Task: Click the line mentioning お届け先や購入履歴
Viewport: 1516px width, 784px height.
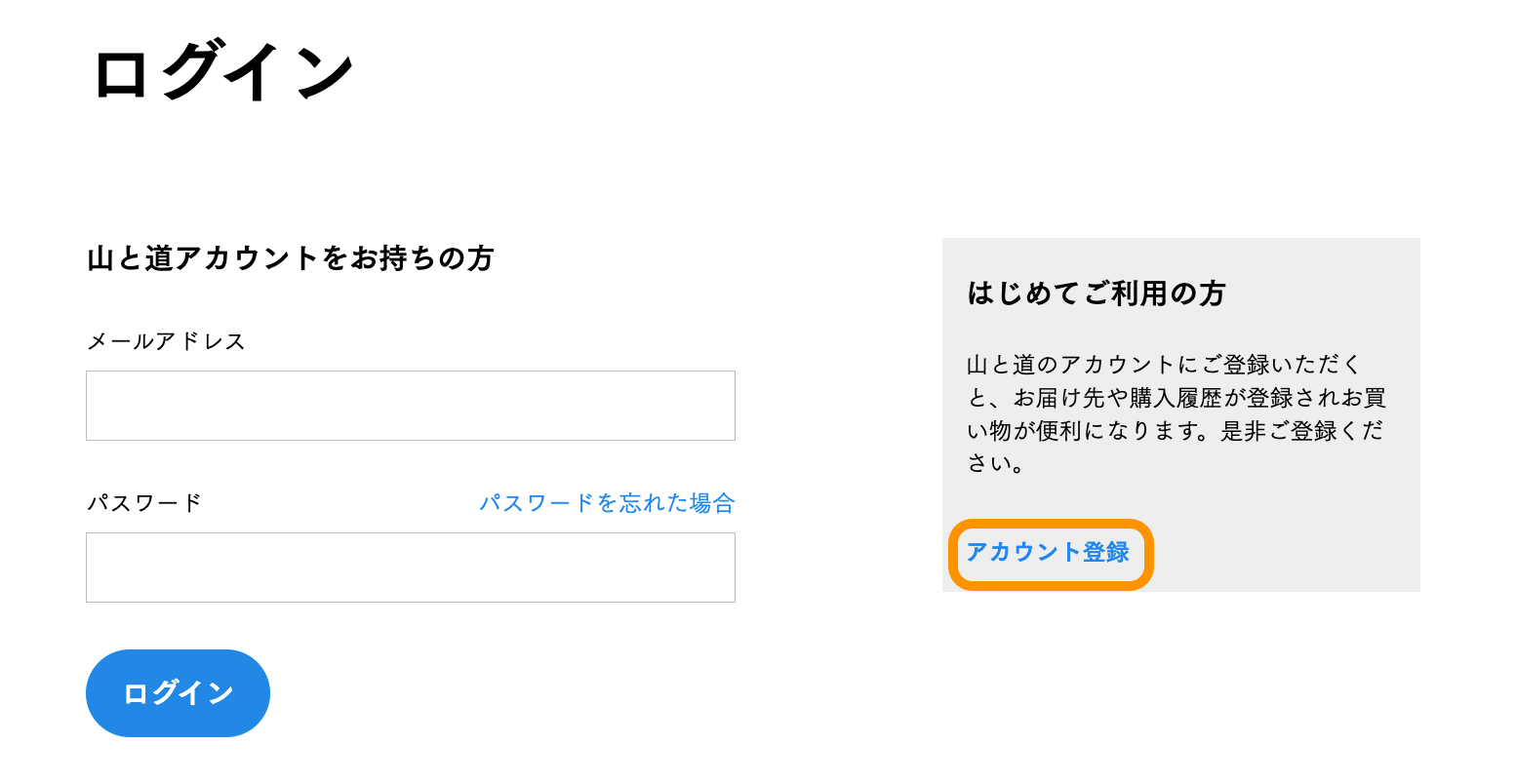Action: pyautogui.click(x=1176, y=398)
